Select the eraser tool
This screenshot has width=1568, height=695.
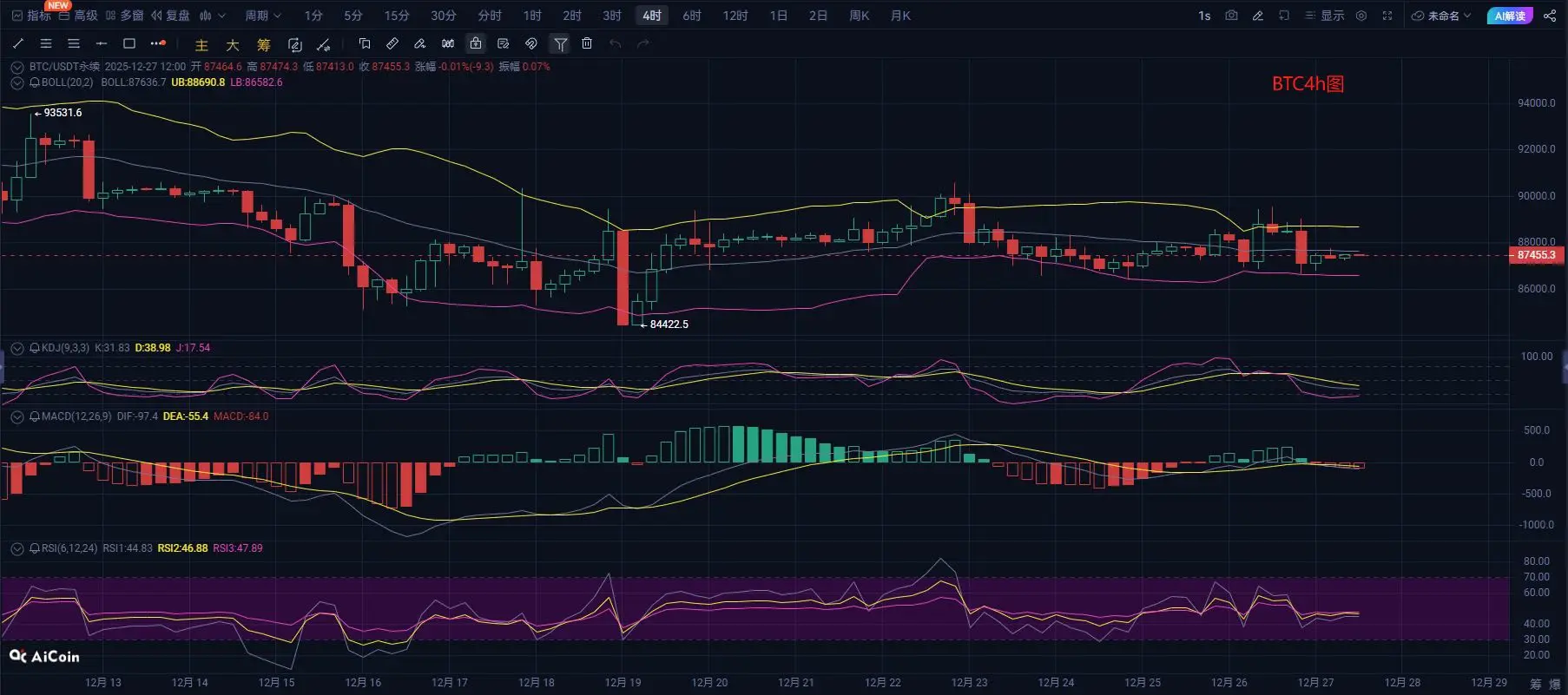(x=420, y=43)
